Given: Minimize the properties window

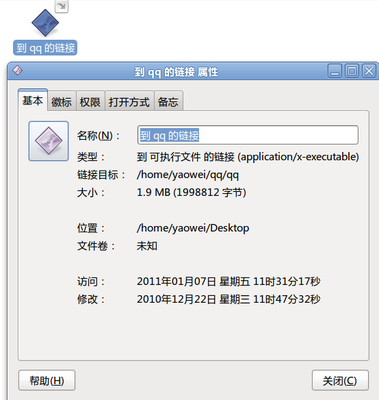Looking at the screenshot, I should tap(335, 71).
